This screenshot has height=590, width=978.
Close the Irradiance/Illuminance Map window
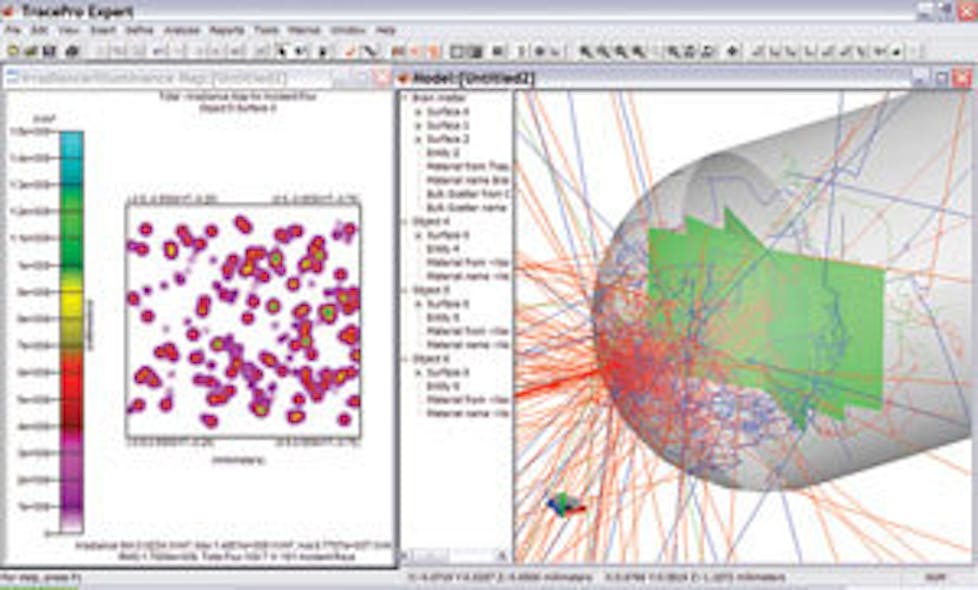(x=381, y=78)
